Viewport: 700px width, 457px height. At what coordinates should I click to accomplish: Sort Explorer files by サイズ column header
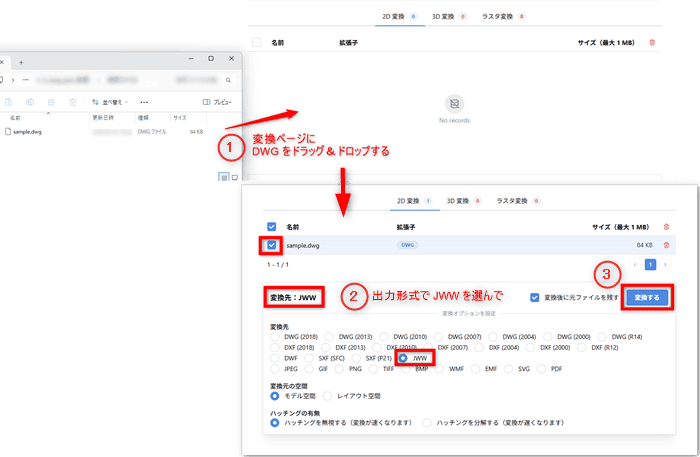(180, 118)
